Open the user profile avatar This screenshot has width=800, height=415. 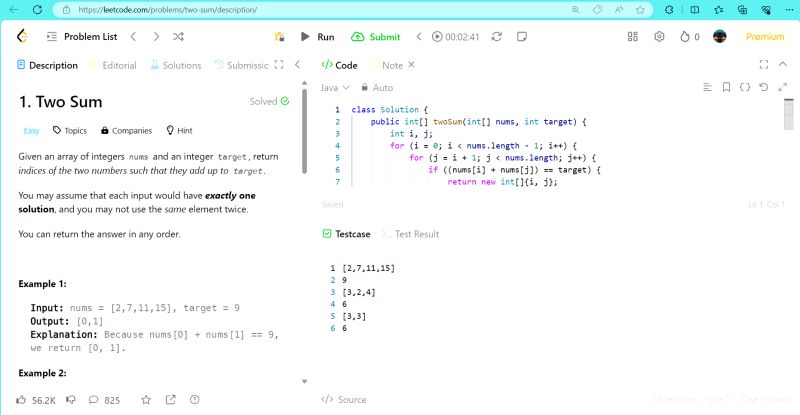tap(719, 37)
